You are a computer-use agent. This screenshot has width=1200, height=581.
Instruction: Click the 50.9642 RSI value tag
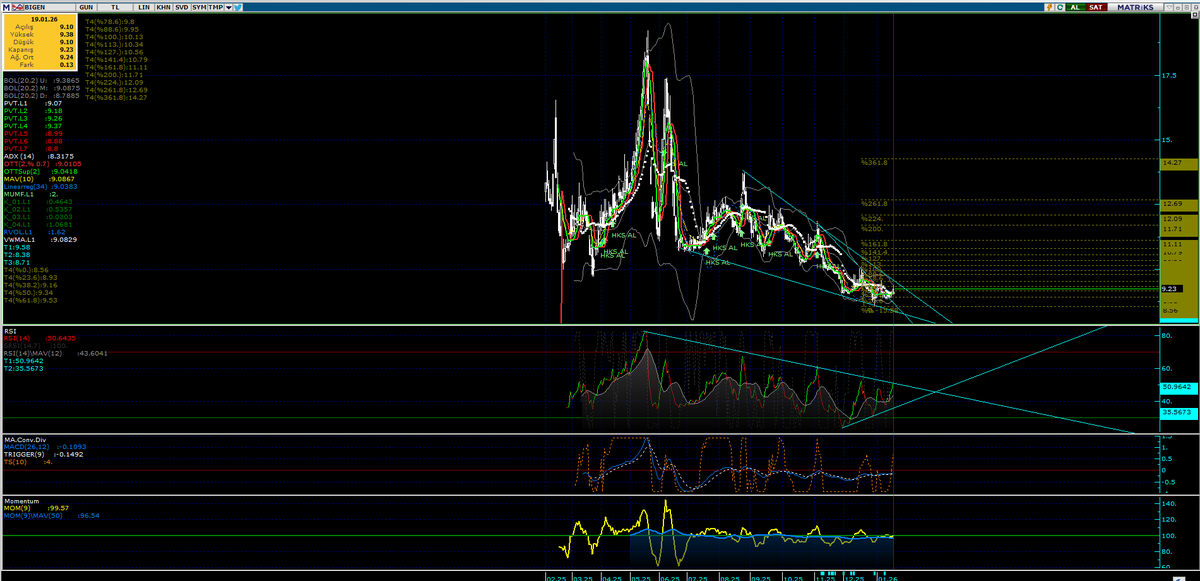[x=1177, y=386]
